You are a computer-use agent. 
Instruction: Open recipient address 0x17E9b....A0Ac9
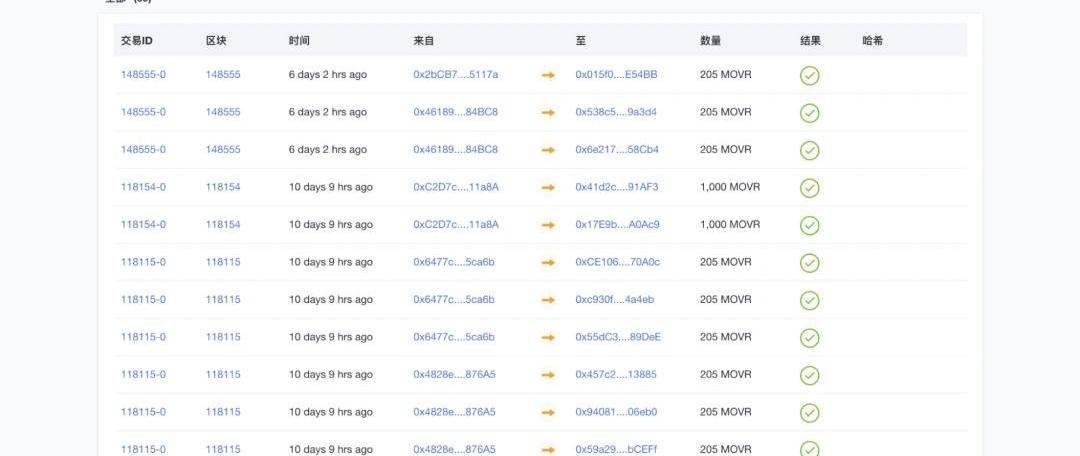[x=617, y=225]
